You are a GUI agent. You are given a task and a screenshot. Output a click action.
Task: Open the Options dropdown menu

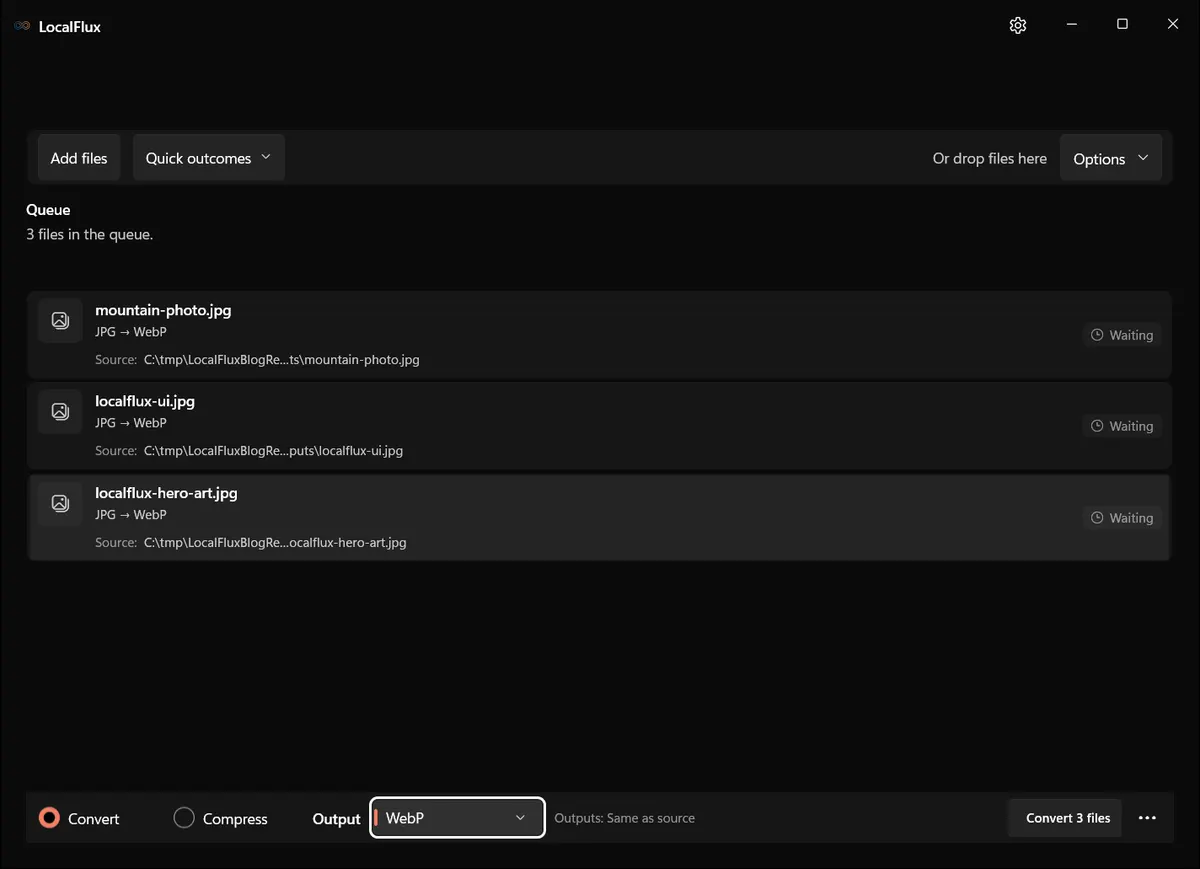click(x=1111, y=159)
